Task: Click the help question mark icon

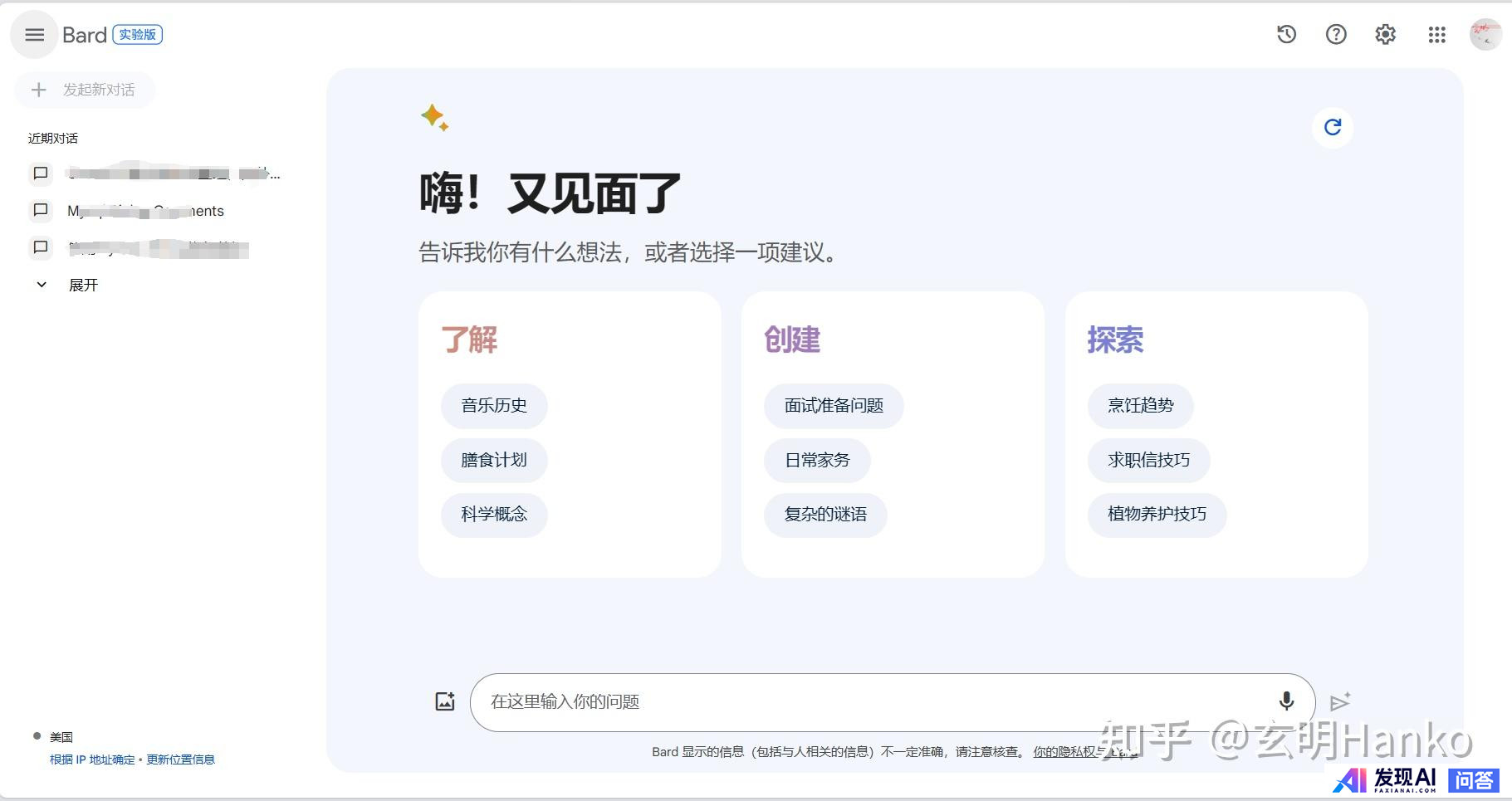Action: click(x=1336, y=34)
